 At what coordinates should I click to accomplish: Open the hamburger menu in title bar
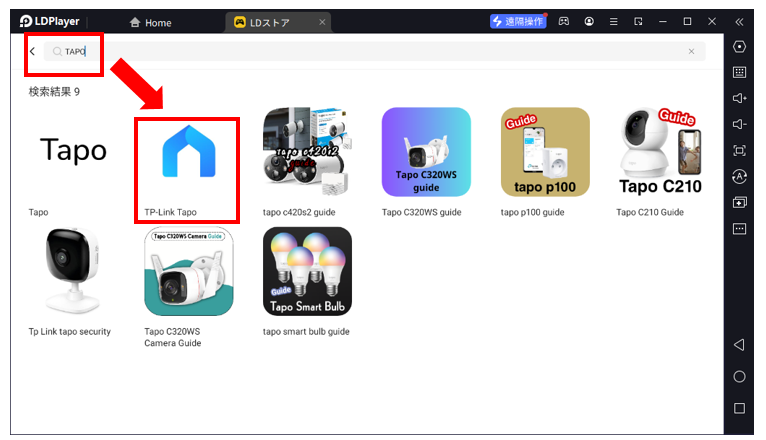tap(614, 21)
